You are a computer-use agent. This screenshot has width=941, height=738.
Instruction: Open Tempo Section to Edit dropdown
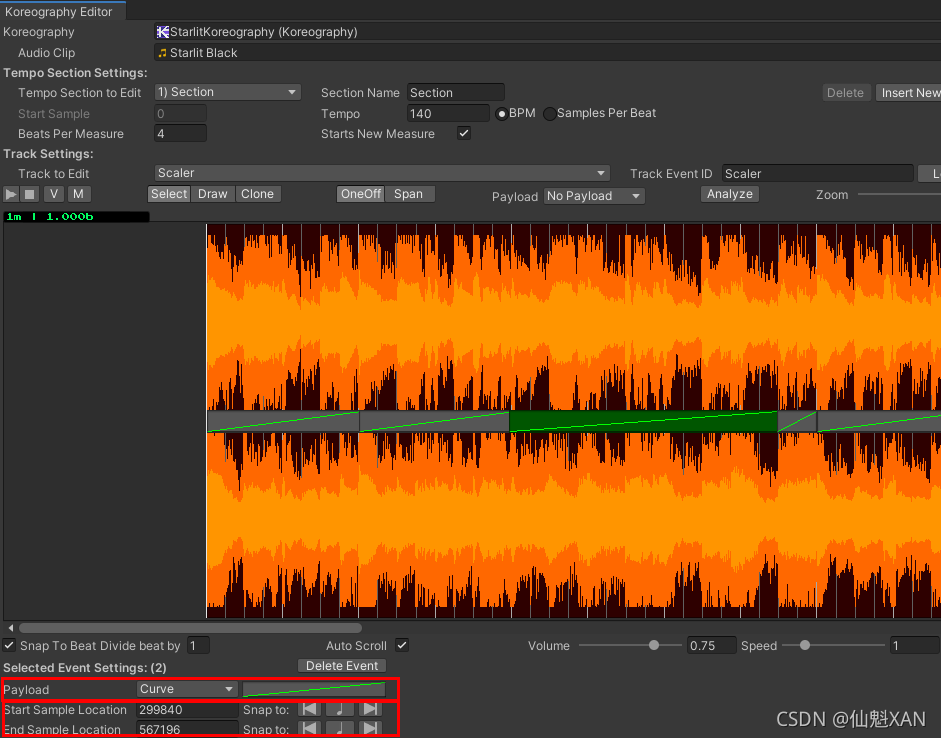tap(227, 92)
